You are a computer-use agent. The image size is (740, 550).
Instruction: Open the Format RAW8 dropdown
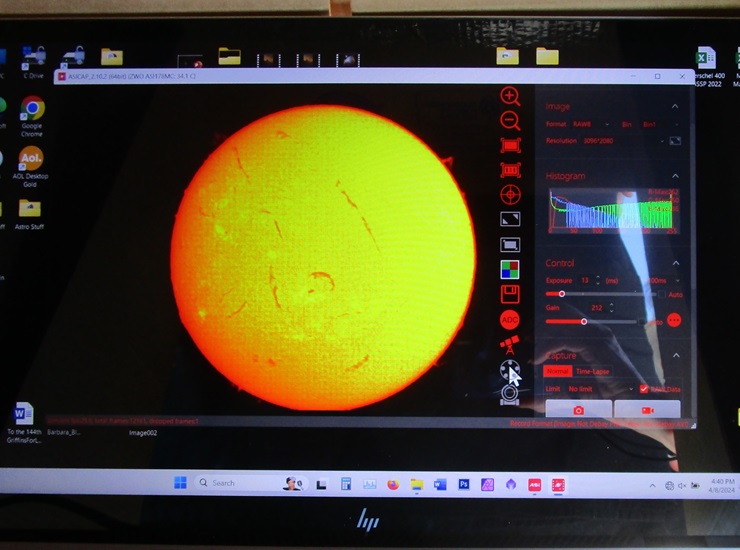(x=591, y=124)
